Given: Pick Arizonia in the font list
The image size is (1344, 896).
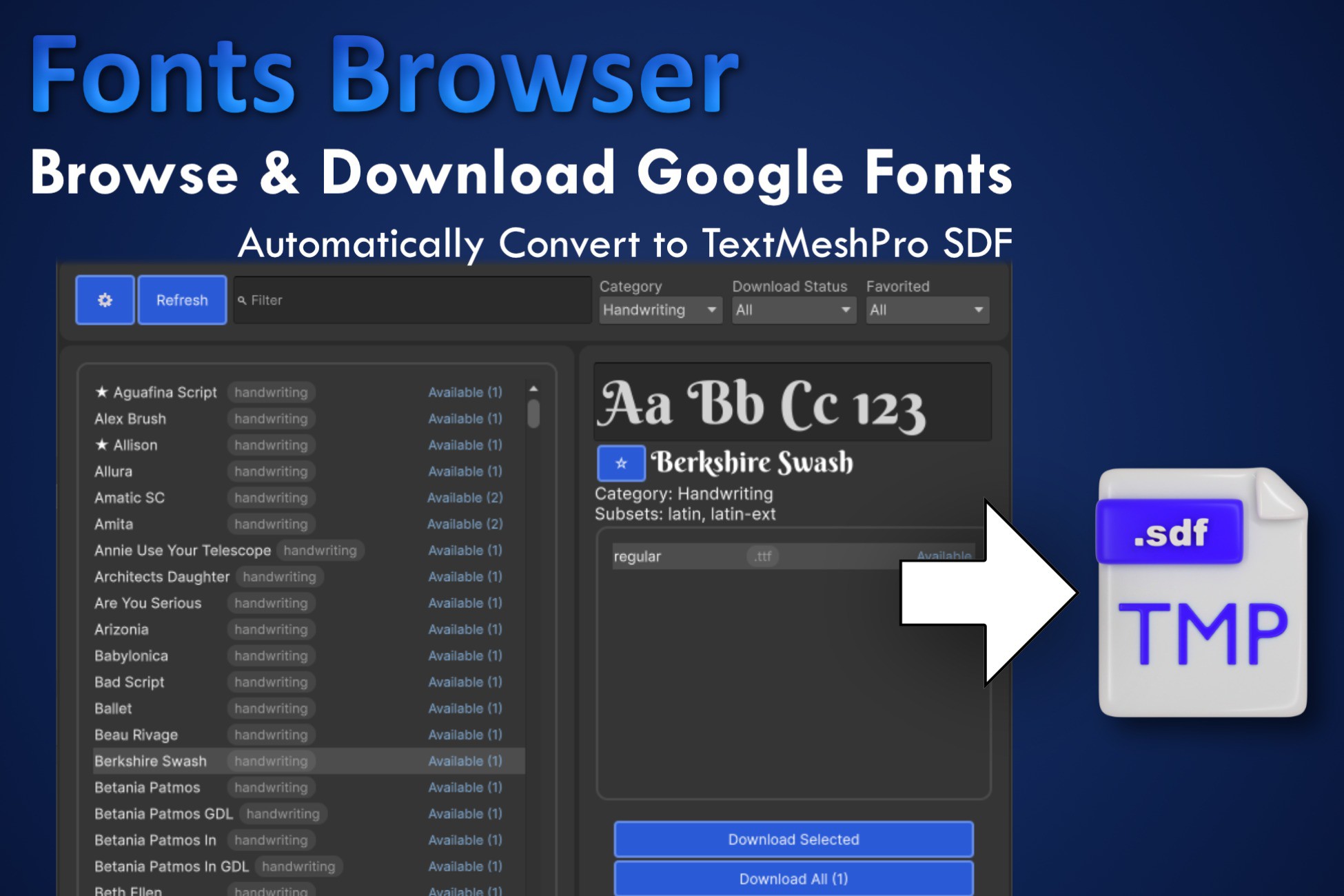Looking at the screenshot, I should coord(309,629).
